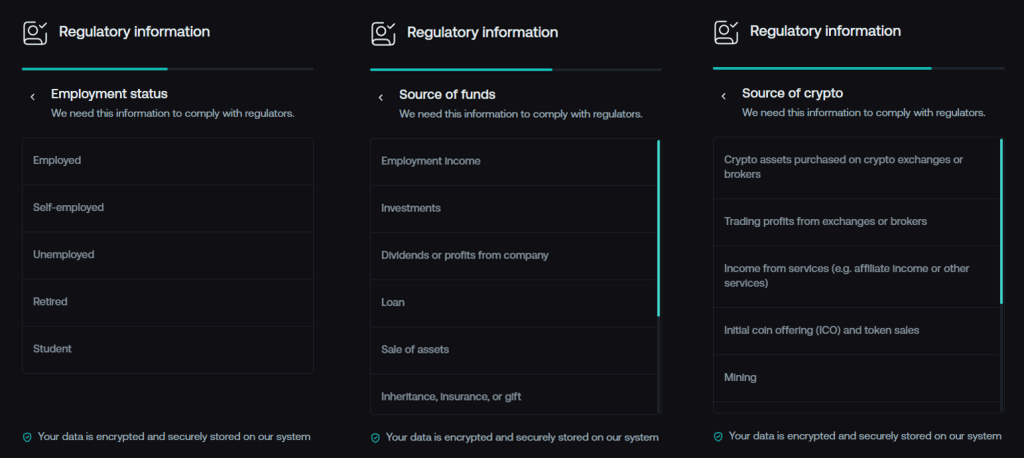Click the profile icon in Employment status panel
The width and height of the screenshot is (1024, 458).
(35, 33)
